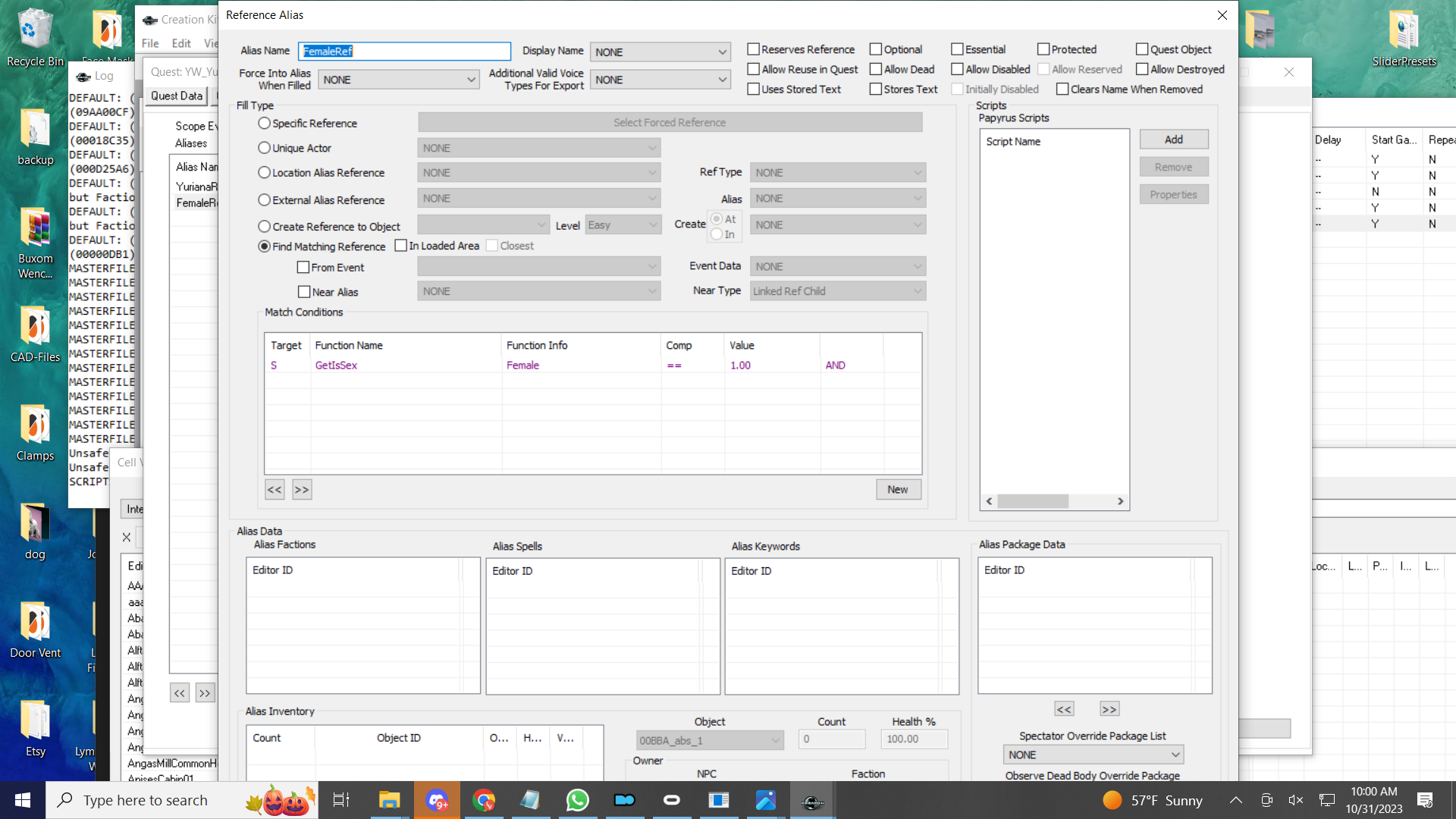Show hidden tray icons chevron
Screen dimensions: 1456x819
[x=1235, y=800]
